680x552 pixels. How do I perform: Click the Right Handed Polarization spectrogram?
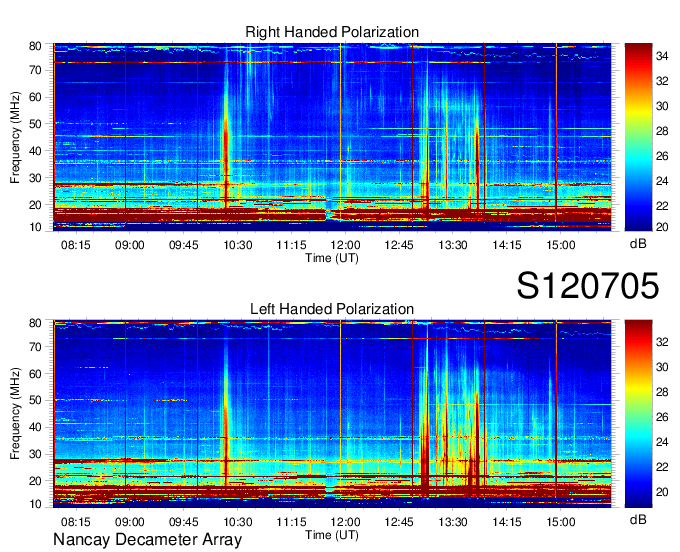pyautogui.click(x=332, y=137)
